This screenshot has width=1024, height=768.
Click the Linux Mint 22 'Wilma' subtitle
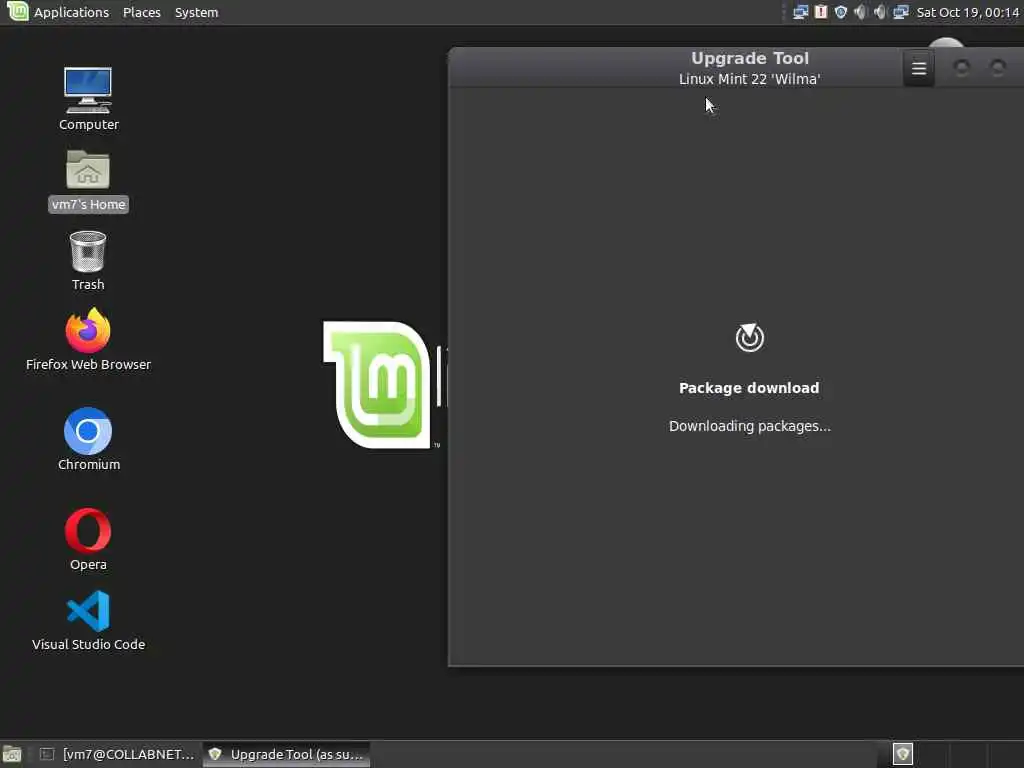[x=750, y=79]
